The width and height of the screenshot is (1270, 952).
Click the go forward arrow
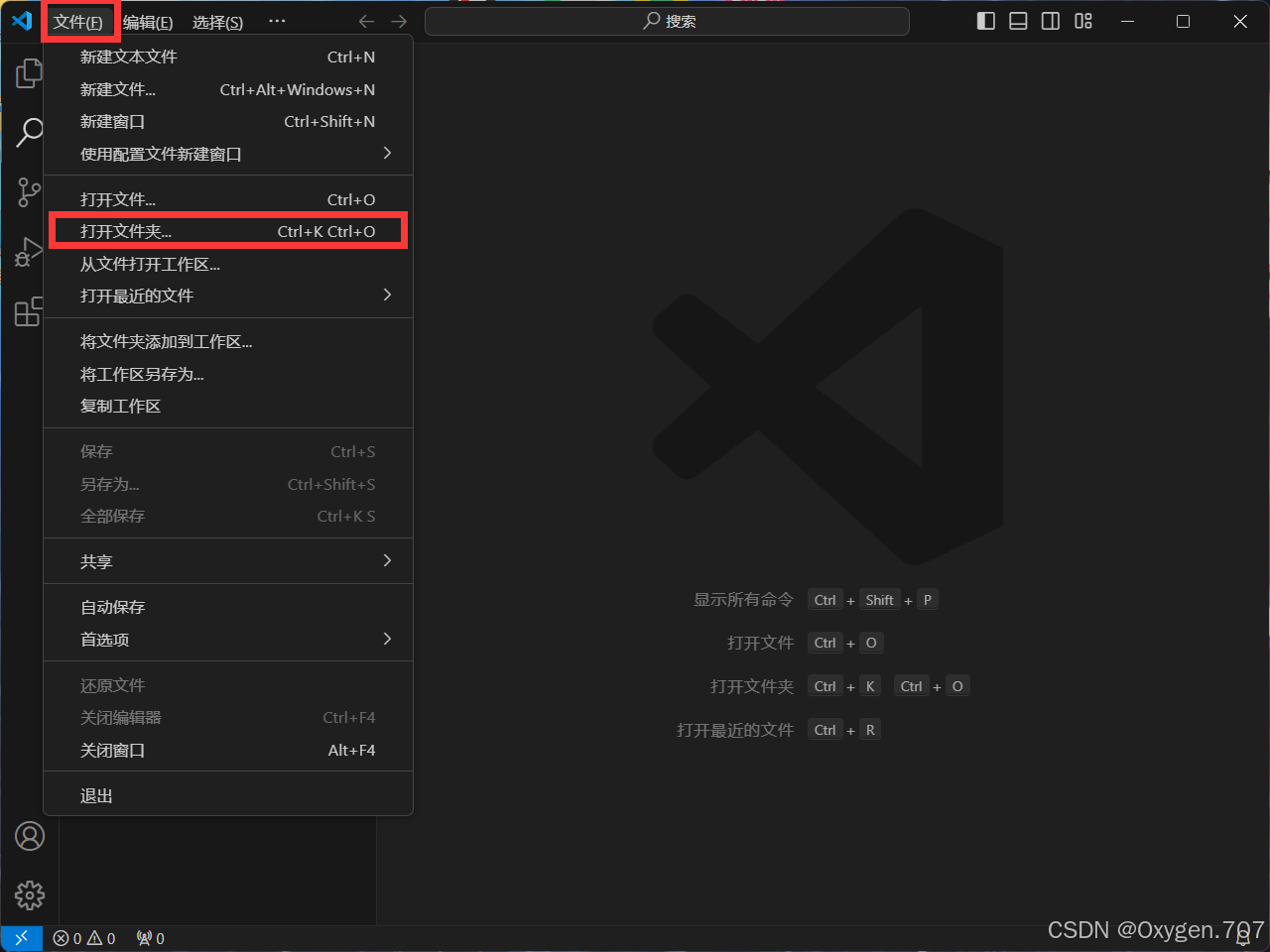pos(399,21)
